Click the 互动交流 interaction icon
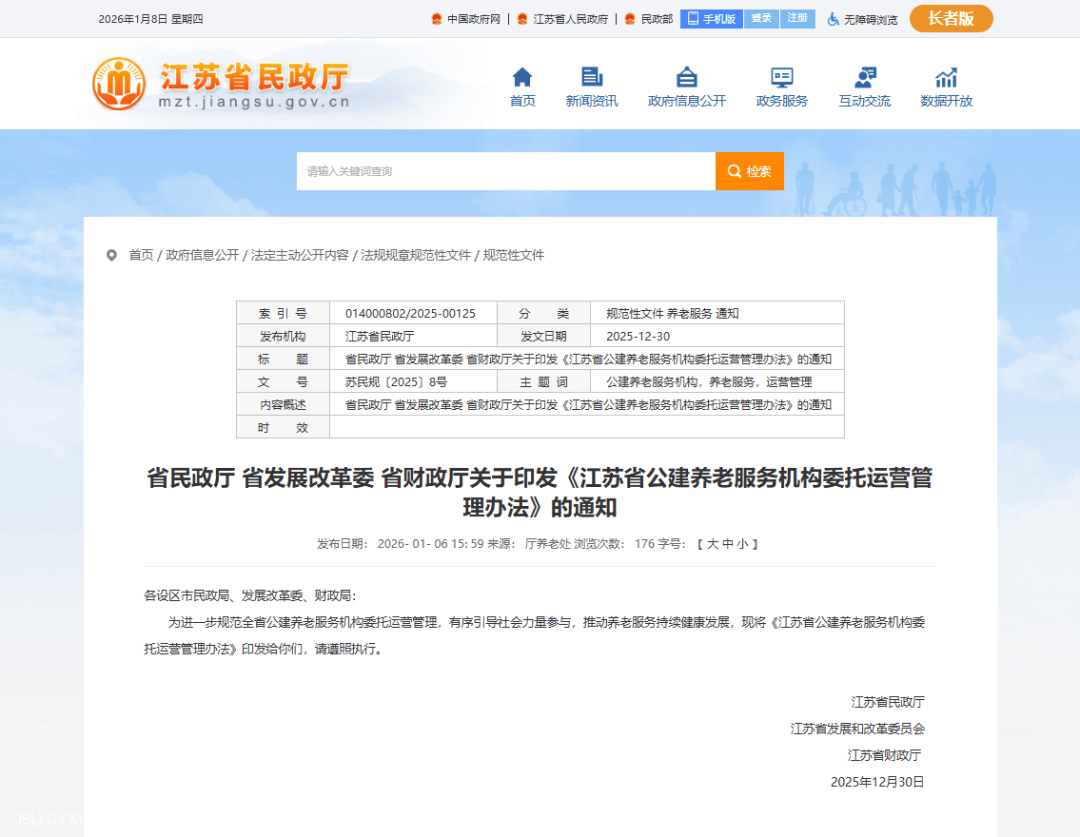This screenshot has height=837, width=1080. pos(865,78)
